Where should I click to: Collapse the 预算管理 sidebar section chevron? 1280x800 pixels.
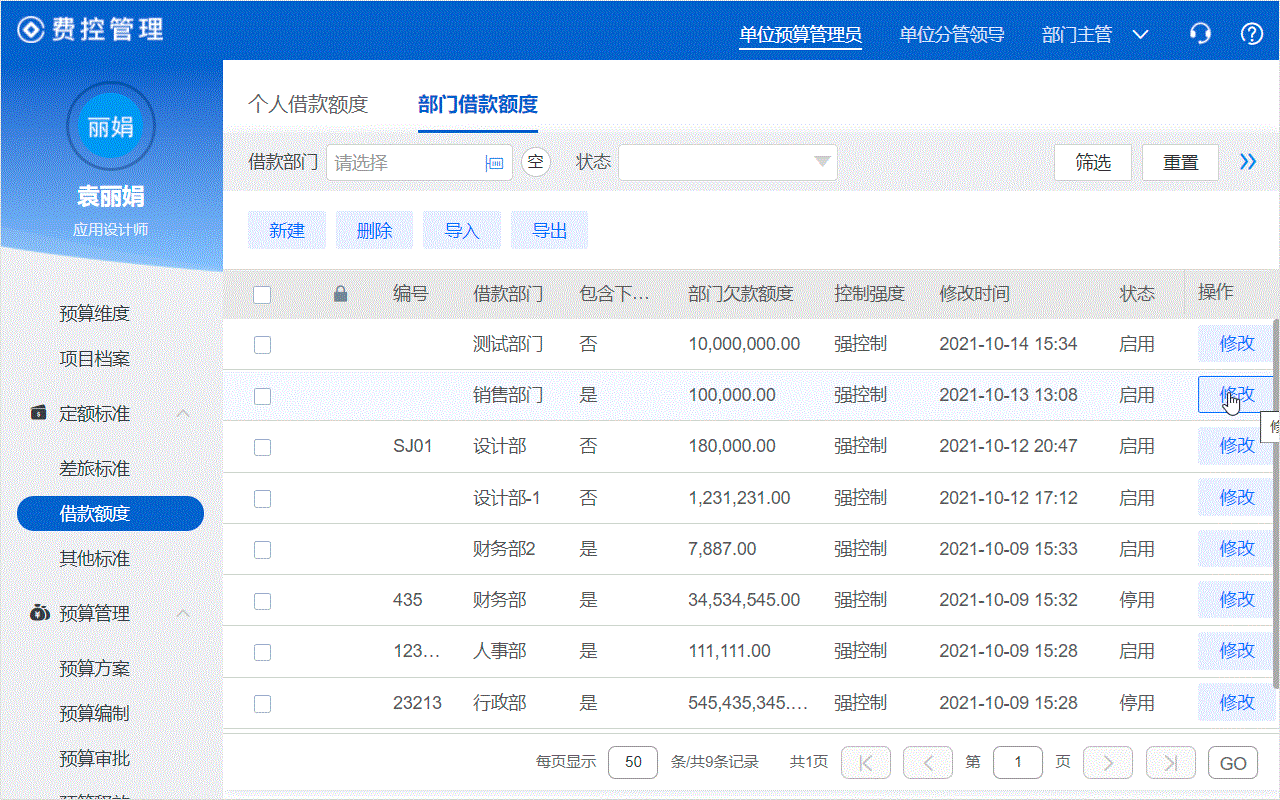[184, 613]
